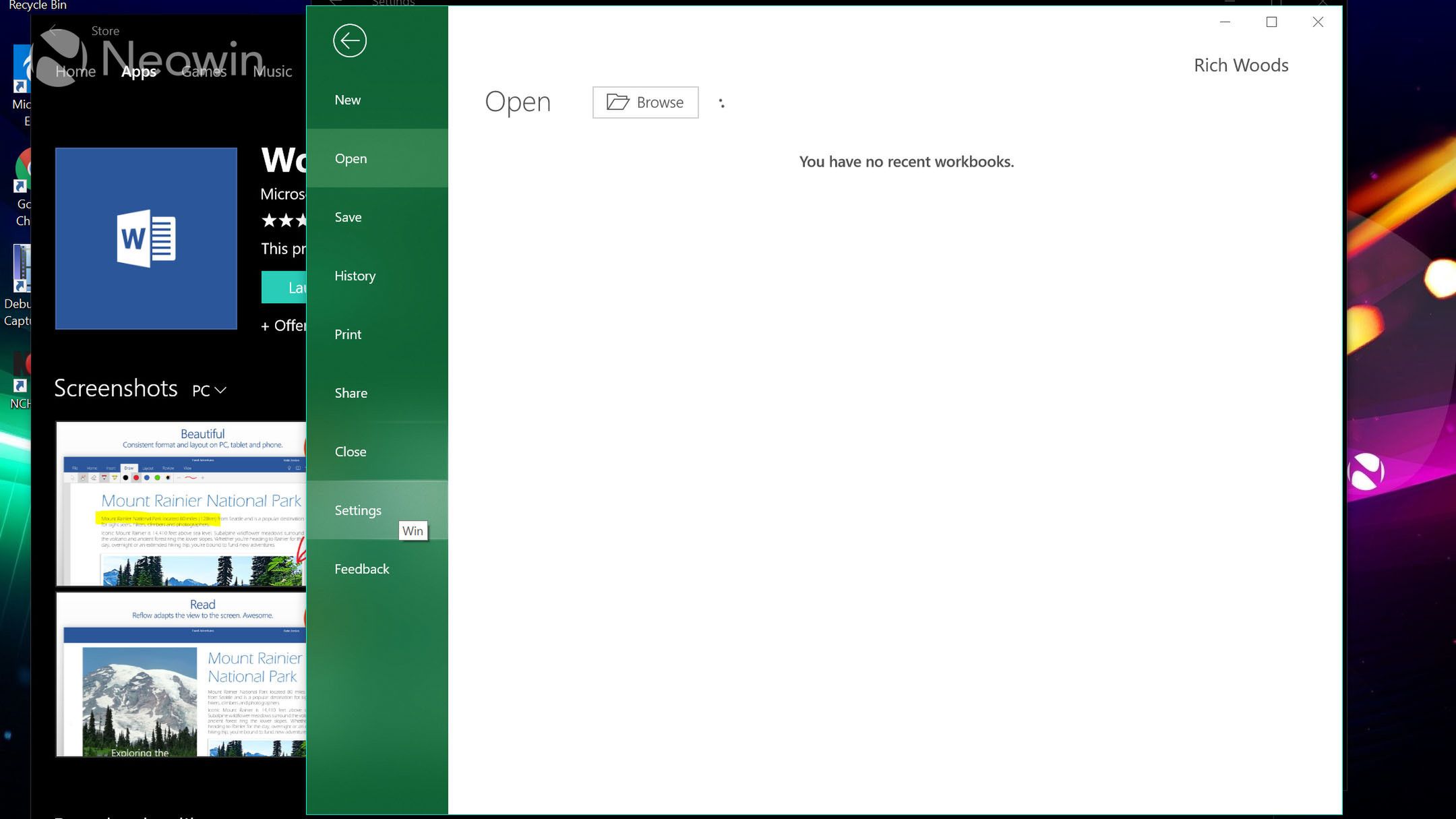The image size is (1456, 819).
Task: Maximize the Excel window
Action: [x=1271, y=22]
